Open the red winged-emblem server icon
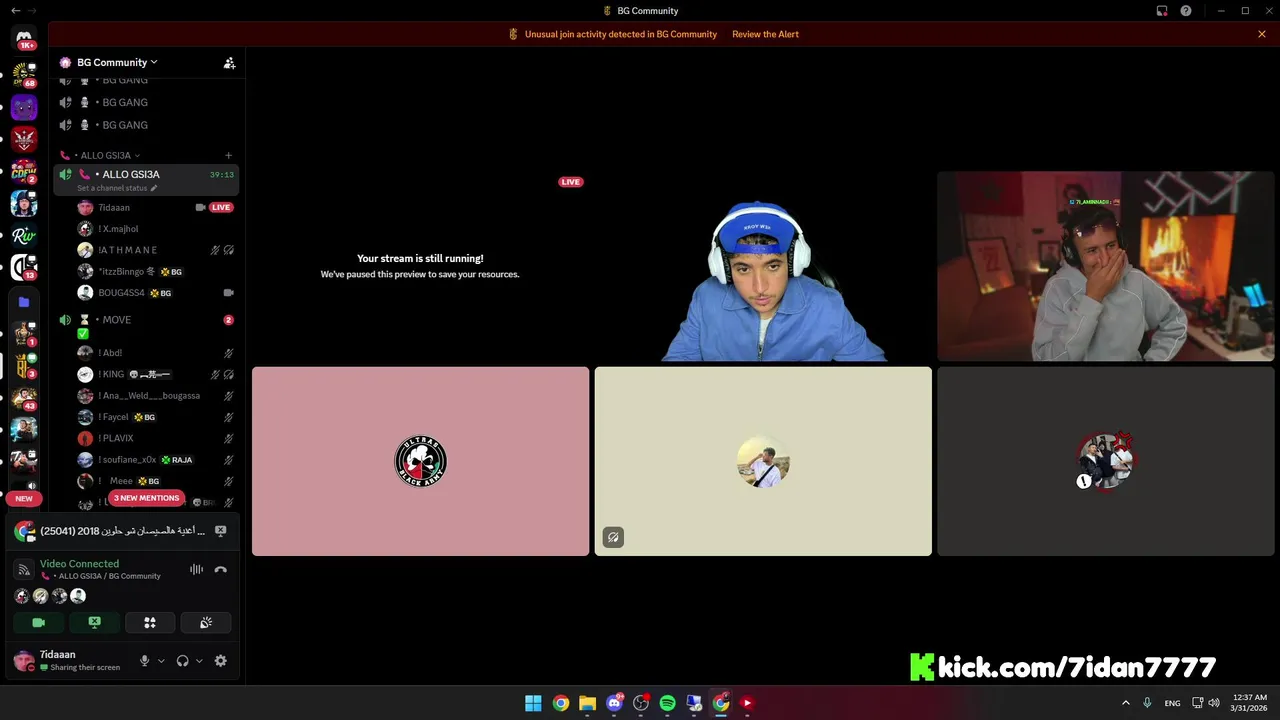The width and height of the screenshot is (1280, 720). [24, 139]
